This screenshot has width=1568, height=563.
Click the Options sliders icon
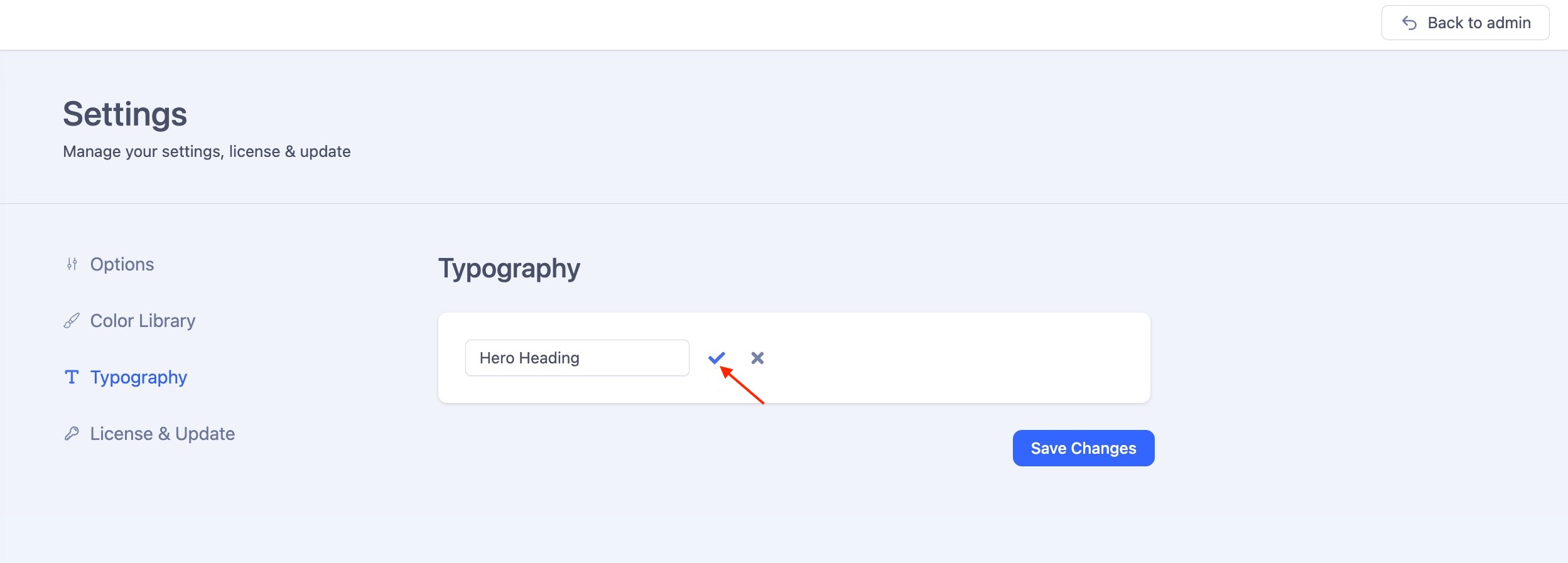pos(72,264)
